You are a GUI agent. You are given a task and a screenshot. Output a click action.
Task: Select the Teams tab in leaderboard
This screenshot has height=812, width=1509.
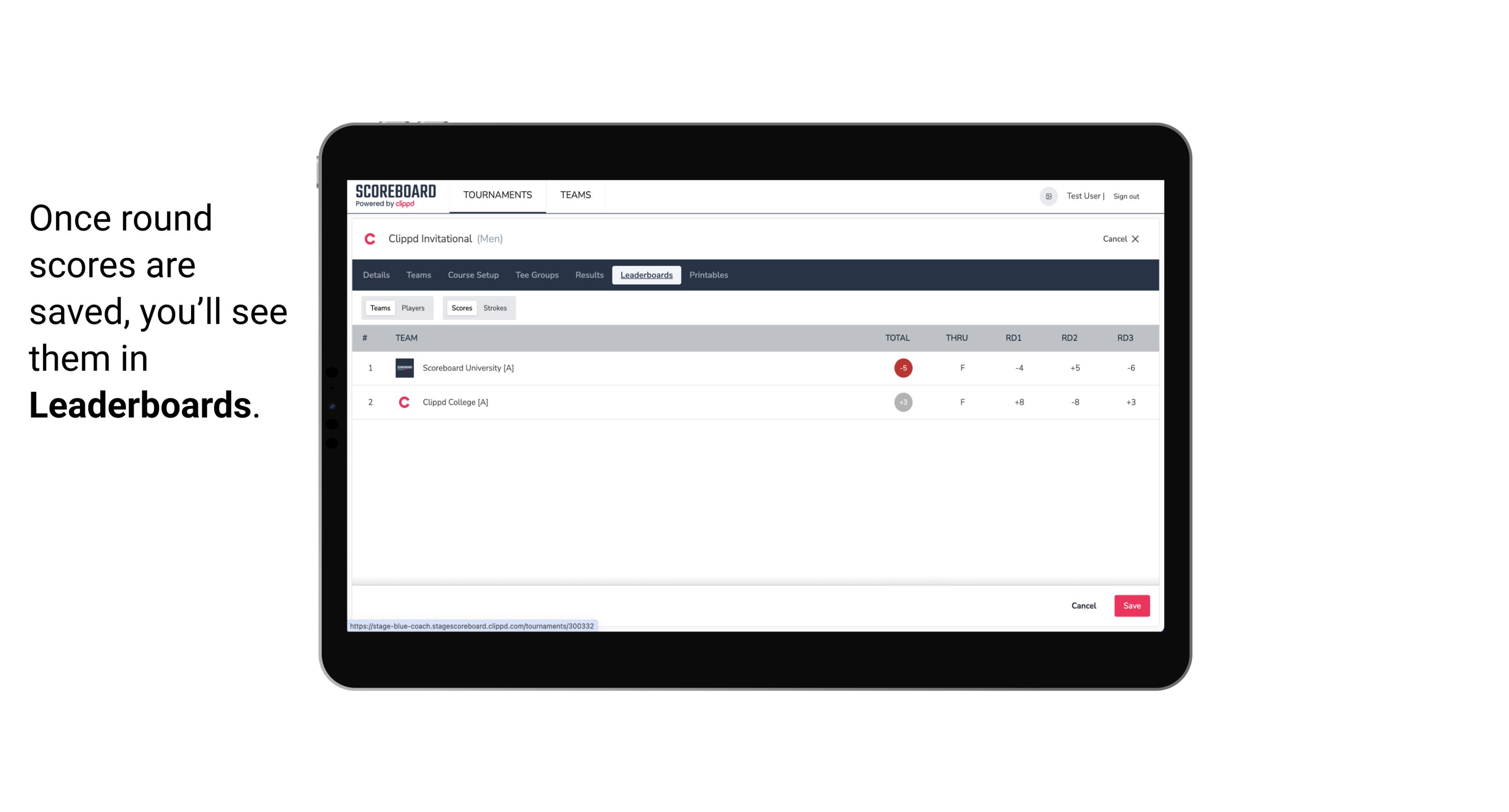[x=379, y=308]
